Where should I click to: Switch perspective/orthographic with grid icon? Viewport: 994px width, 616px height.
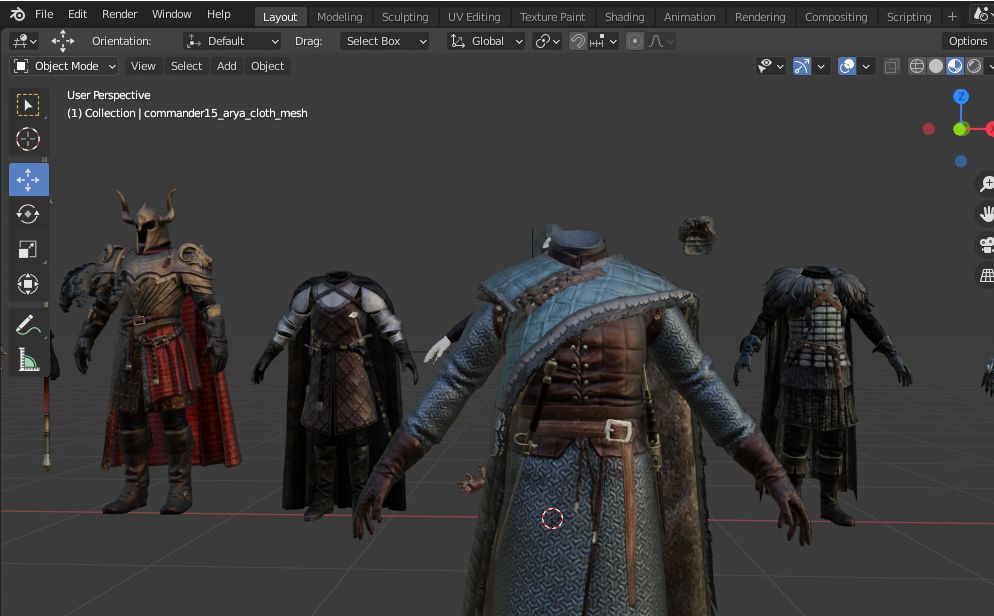click(986, 275)
